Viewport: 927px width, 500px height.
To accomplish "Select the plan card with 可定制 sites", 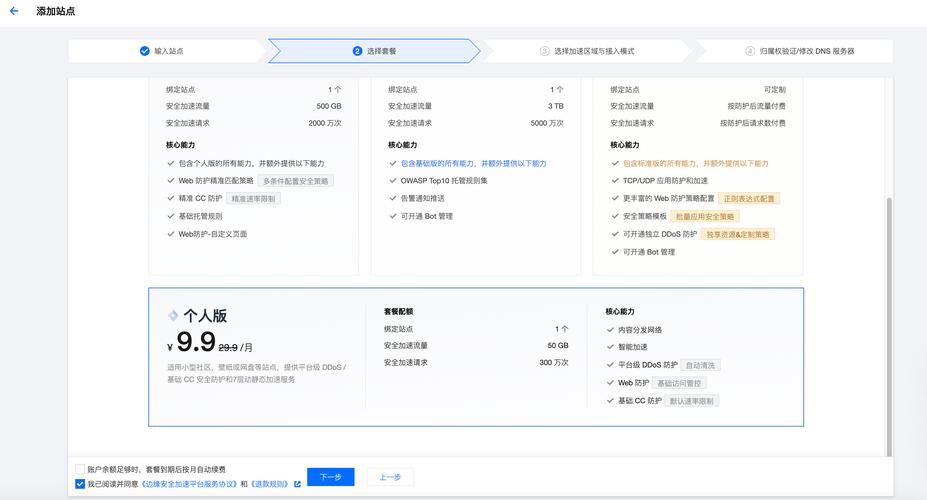I will 698,176.
